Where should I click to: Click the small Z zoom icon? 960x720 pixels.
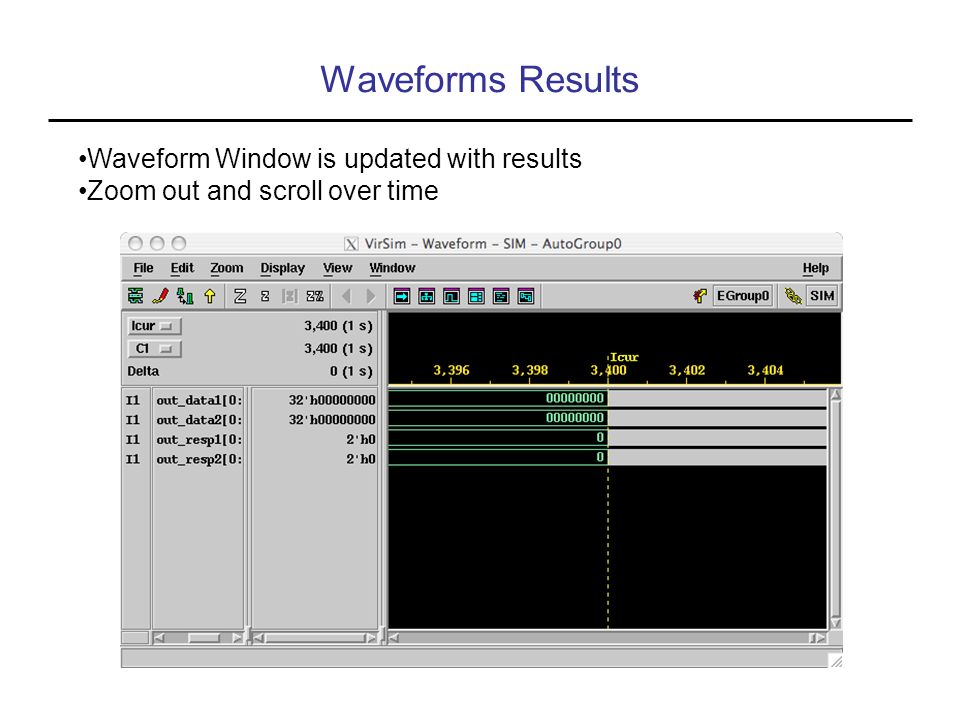(265, 296)
